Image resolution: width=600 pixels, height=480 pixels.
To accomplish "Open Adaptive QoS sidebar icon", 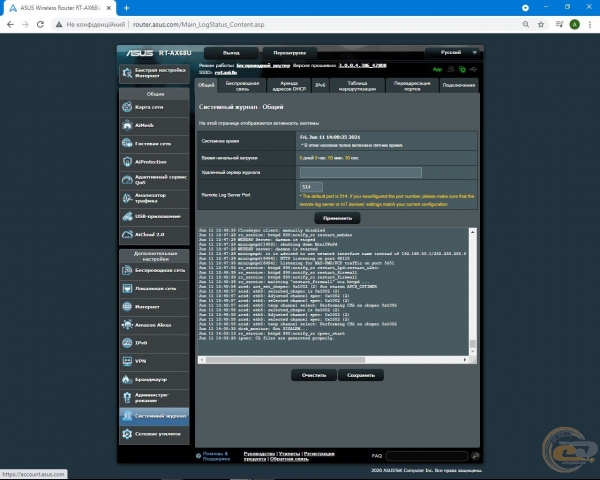I will pos(127,180).
